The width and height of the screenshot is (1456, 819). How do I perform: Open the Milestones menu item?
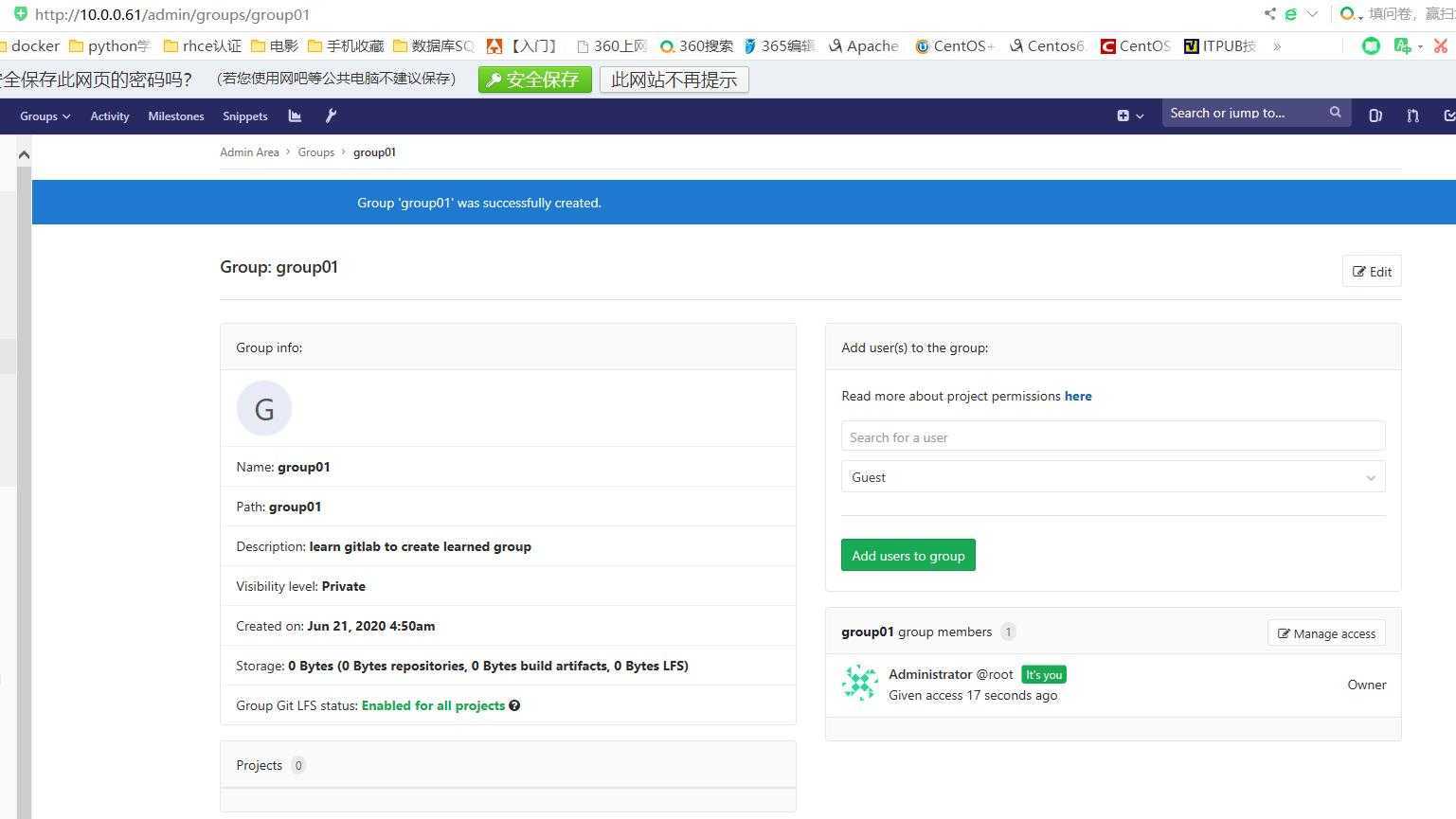175,116
